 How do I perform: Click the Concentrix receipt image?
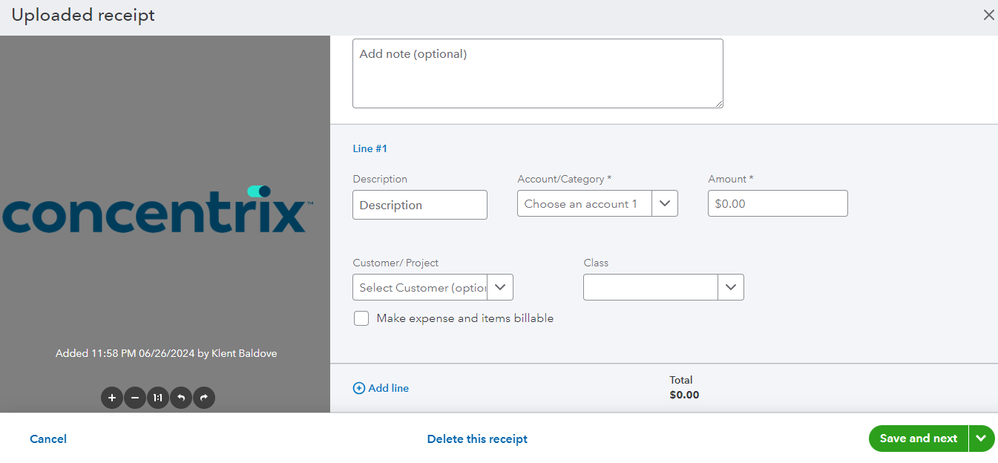click(157, 212)
